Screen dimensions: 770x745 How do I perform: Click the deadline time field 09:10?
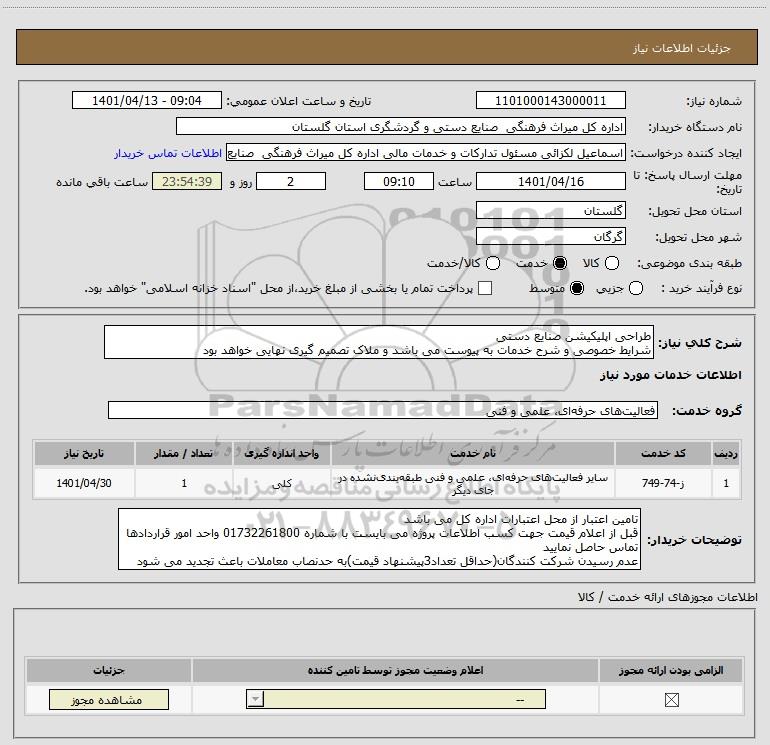tap(399, 181)
